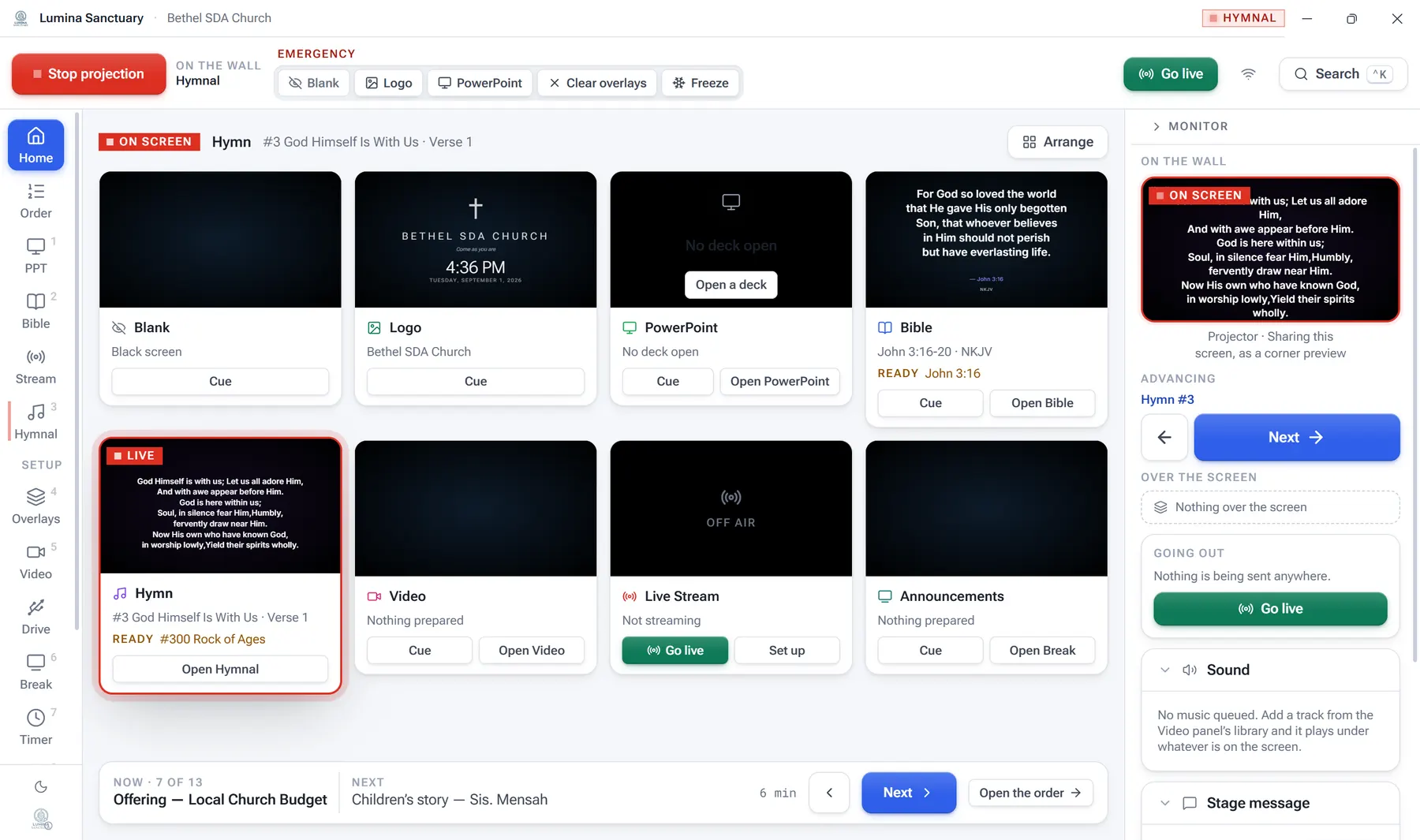Advance with blue Next in Monitor panel

[1297, 437]
